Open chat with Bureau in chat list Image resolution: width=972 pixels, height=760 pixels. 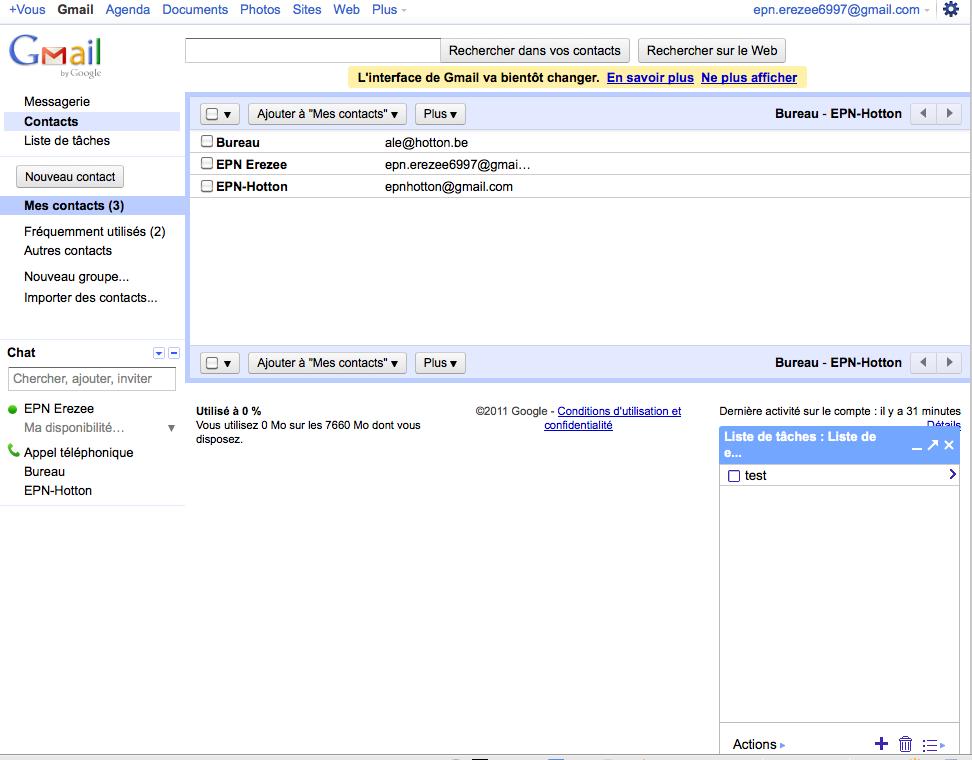(x=45, y=472)
